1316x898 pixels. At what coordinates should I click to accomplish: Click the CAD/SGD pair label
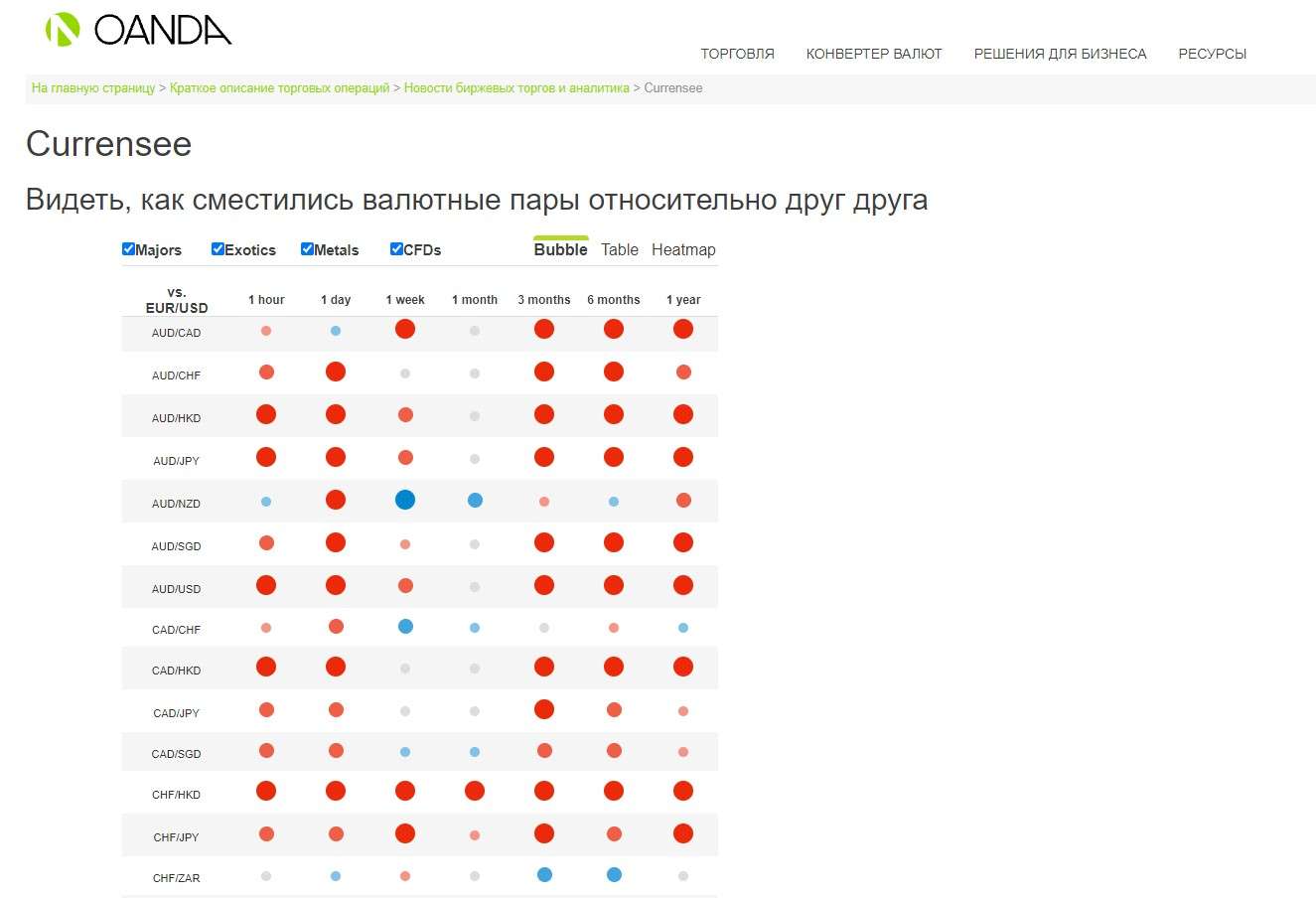coord(177,754)
